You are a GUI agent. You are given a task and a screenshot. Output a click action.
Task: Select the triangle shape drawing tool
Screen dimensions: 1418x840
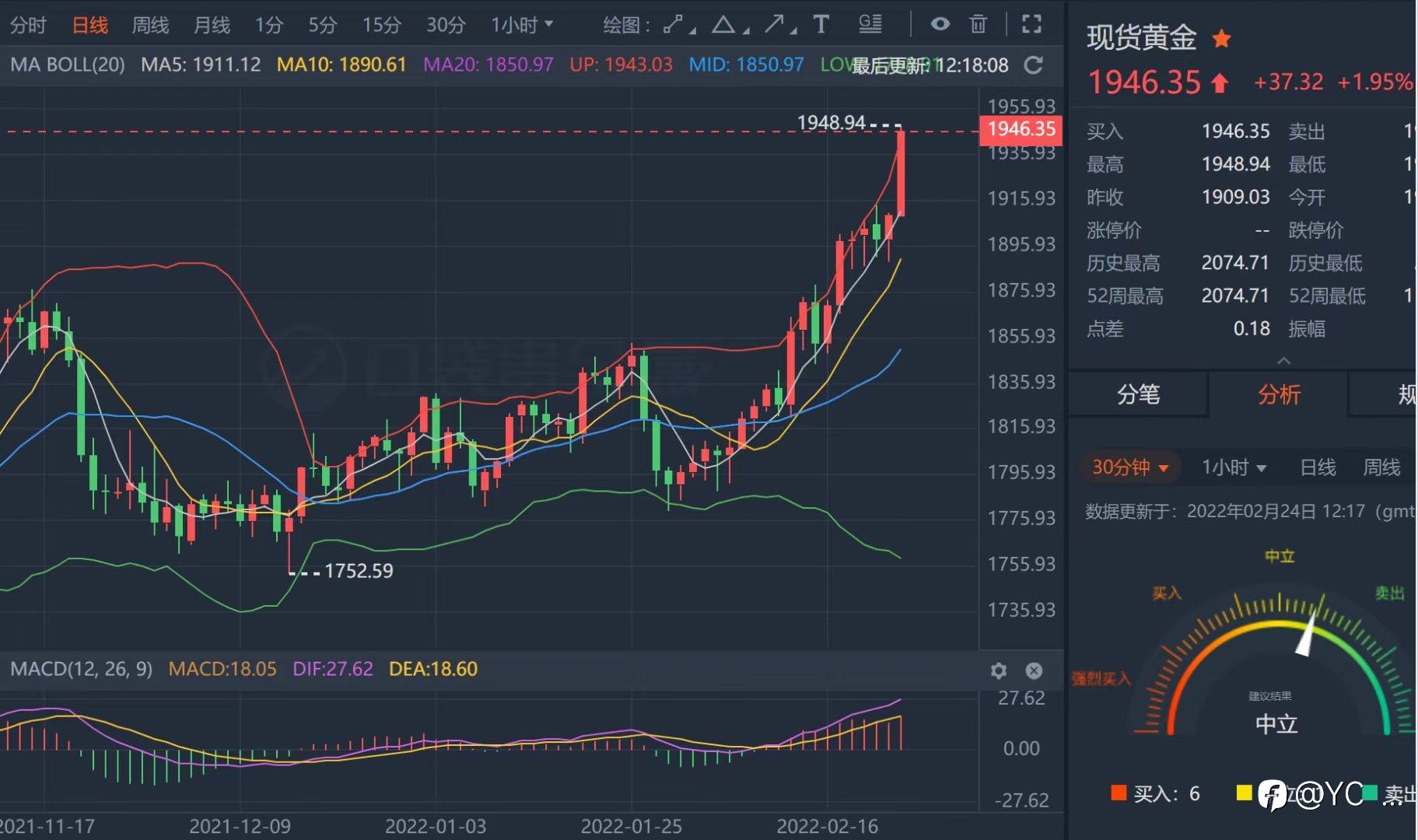(x=723, y=25)
